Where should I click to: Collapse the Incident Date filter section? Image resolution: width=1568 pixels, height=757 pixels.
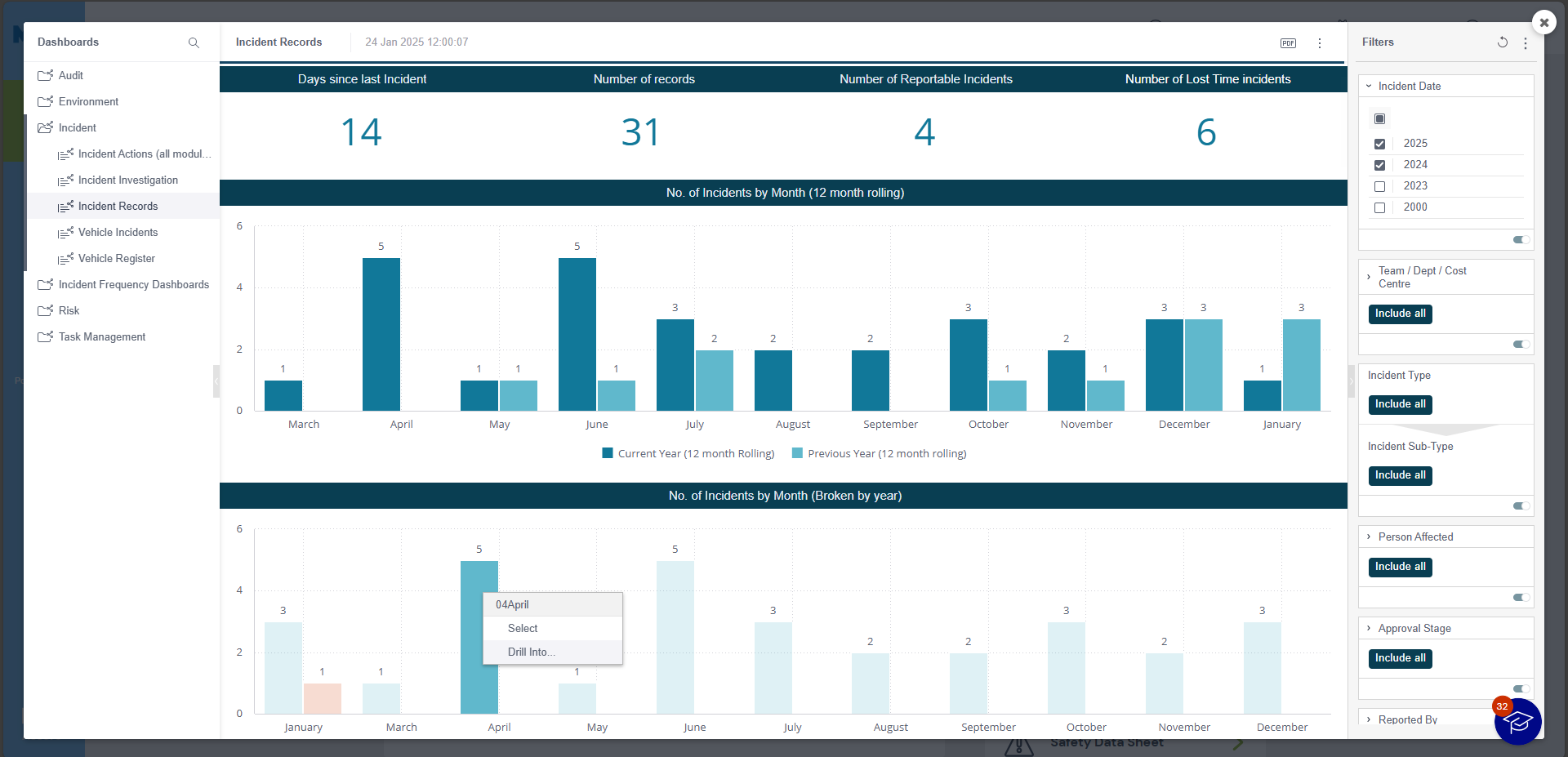(1369, 86)
